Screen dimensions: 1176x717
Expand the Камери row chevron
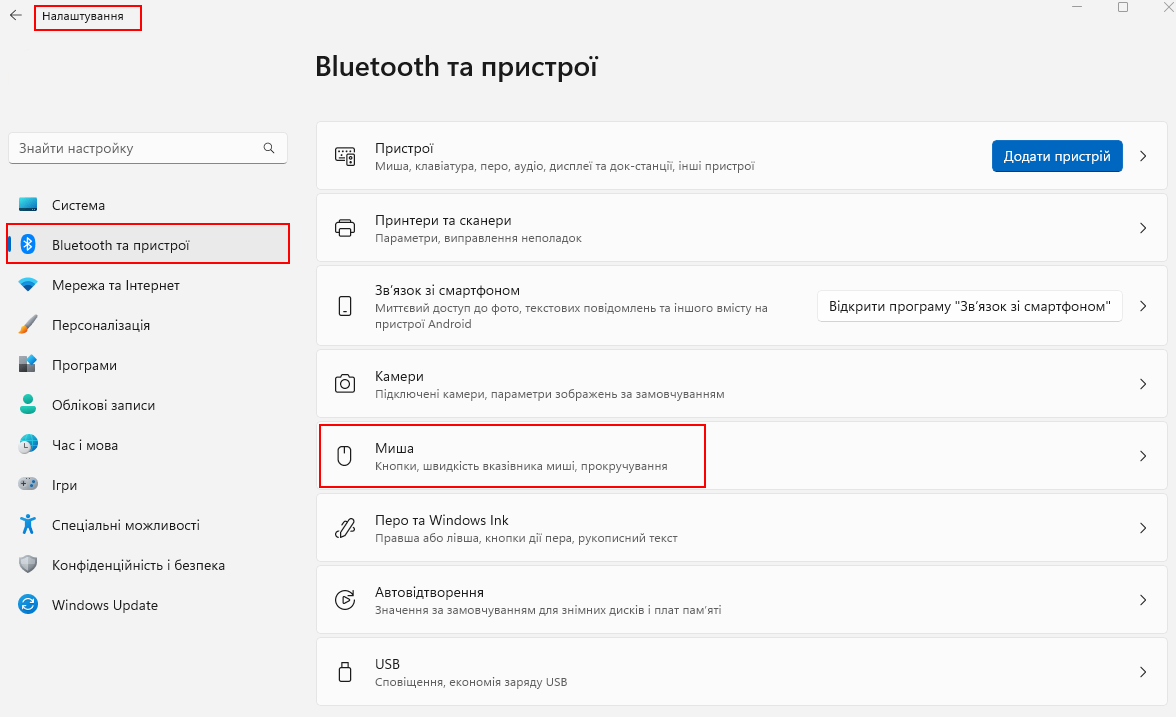point(1143,384)
